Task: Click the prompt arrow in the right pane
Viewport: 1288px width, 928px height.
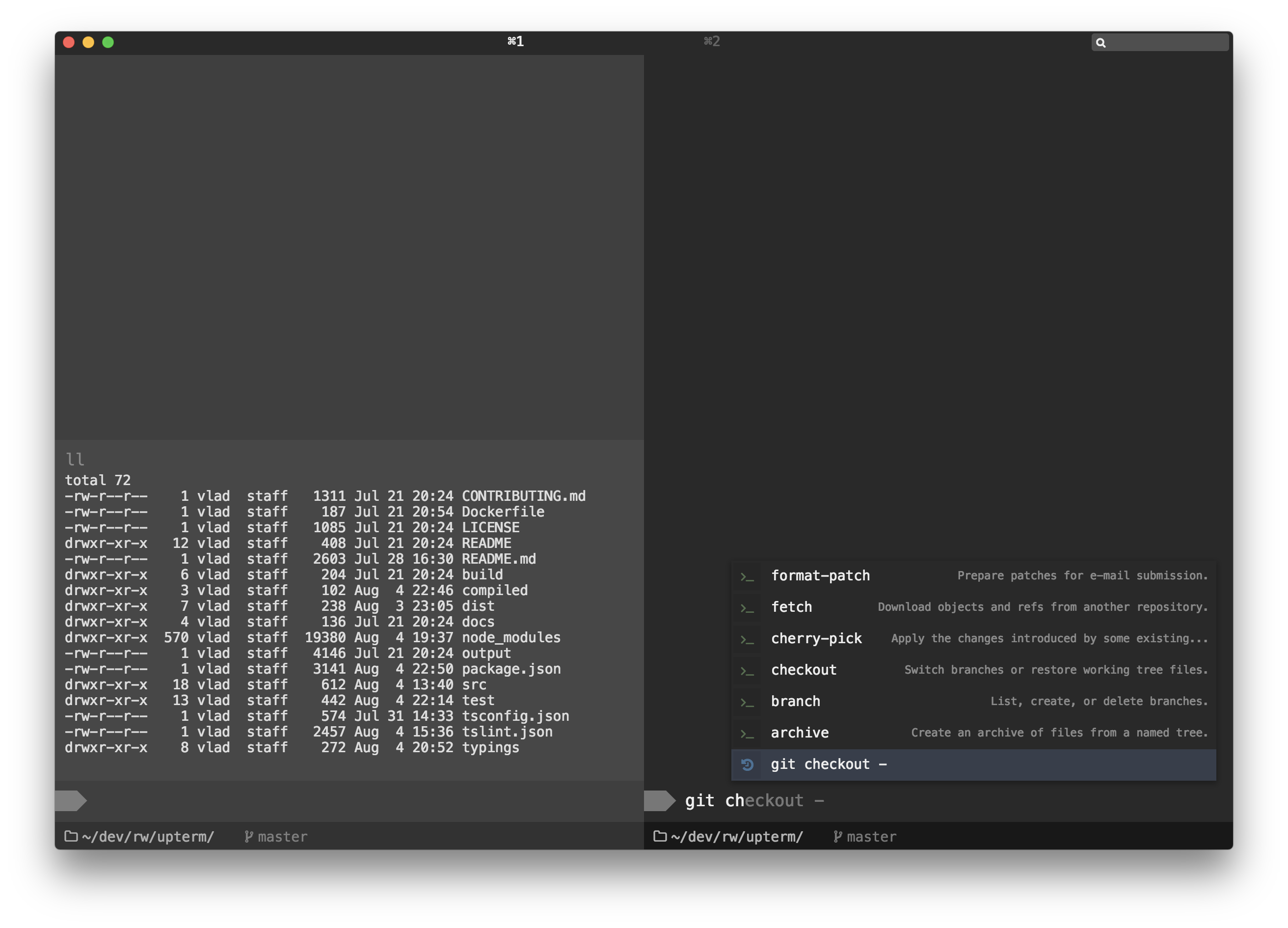Action: pyautogui.click(x=660, y=801)
